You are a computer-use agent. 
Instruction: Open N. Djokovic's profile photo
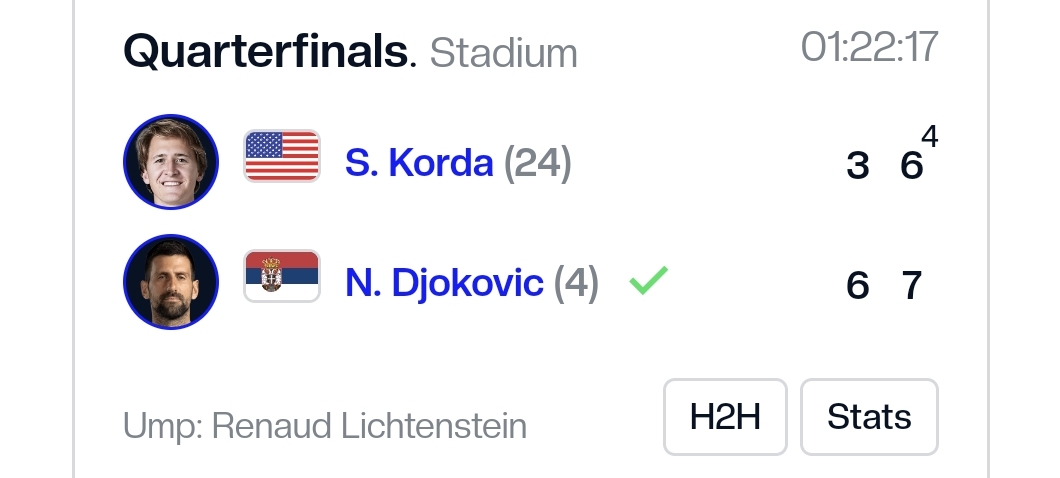(171, 282)
